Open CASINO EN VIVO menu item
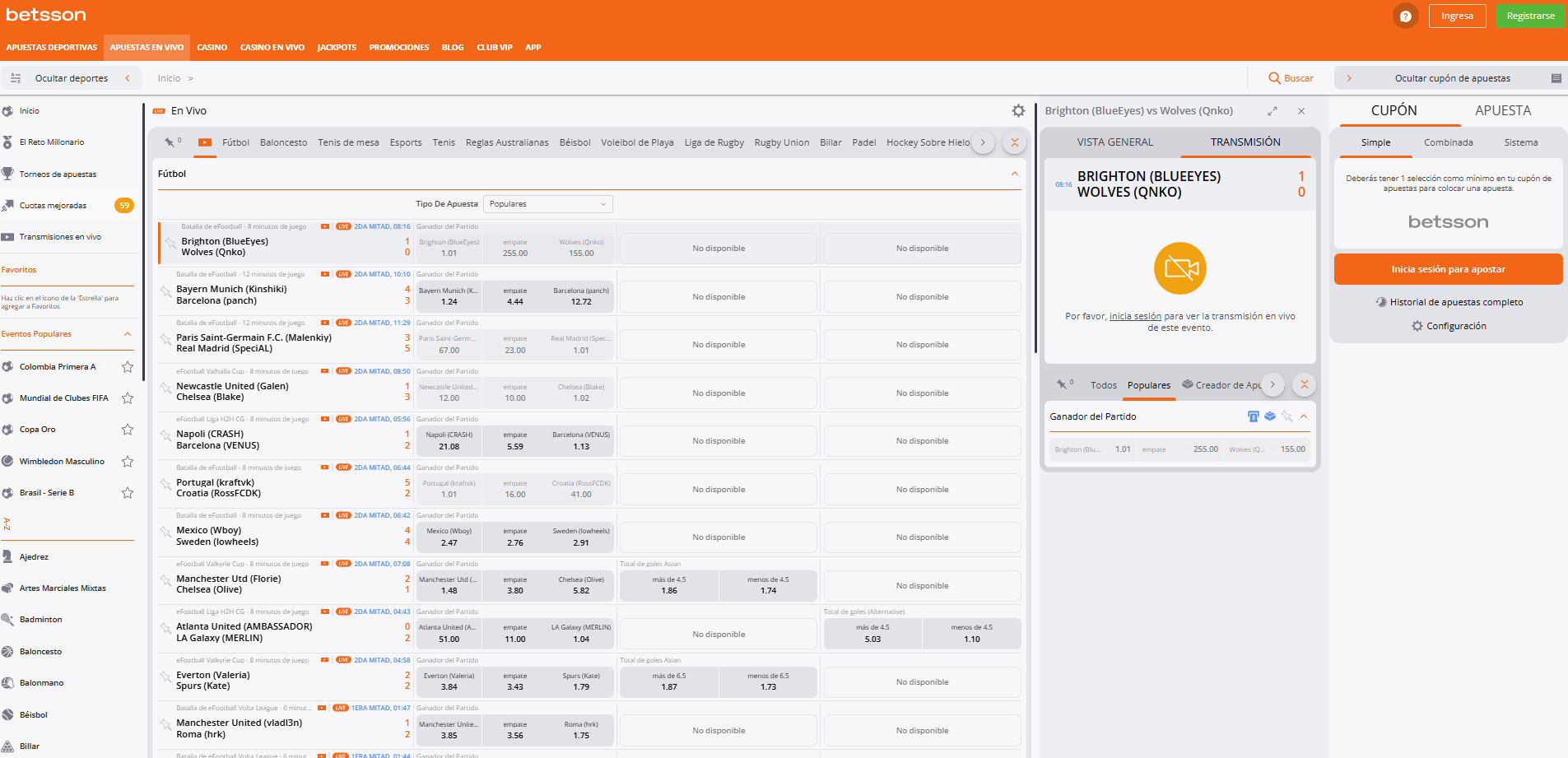This screenshot has width=1568, height=758. click(272, 48)
